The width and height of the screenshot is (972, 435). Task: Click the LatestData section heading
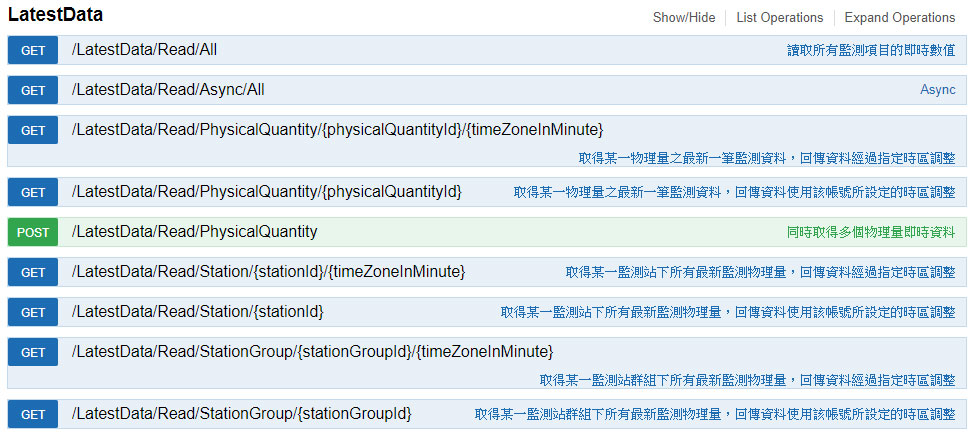tap(55, 16)
